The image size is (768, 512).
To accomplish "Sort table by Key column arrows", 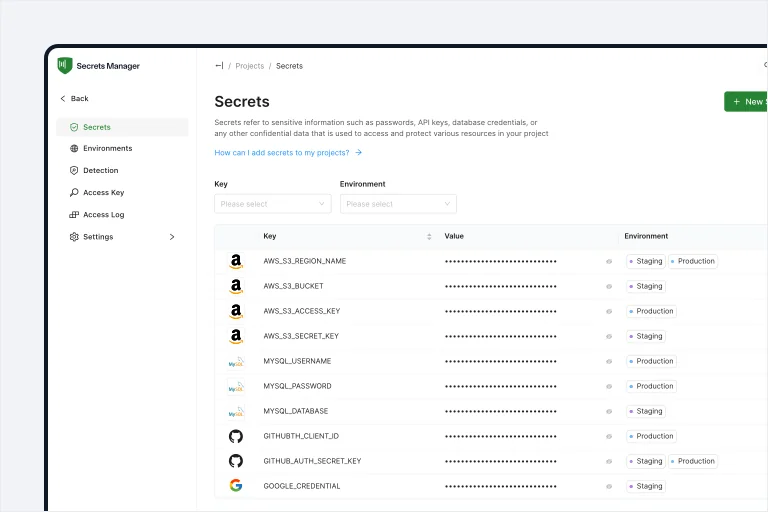I will point(429,237).
